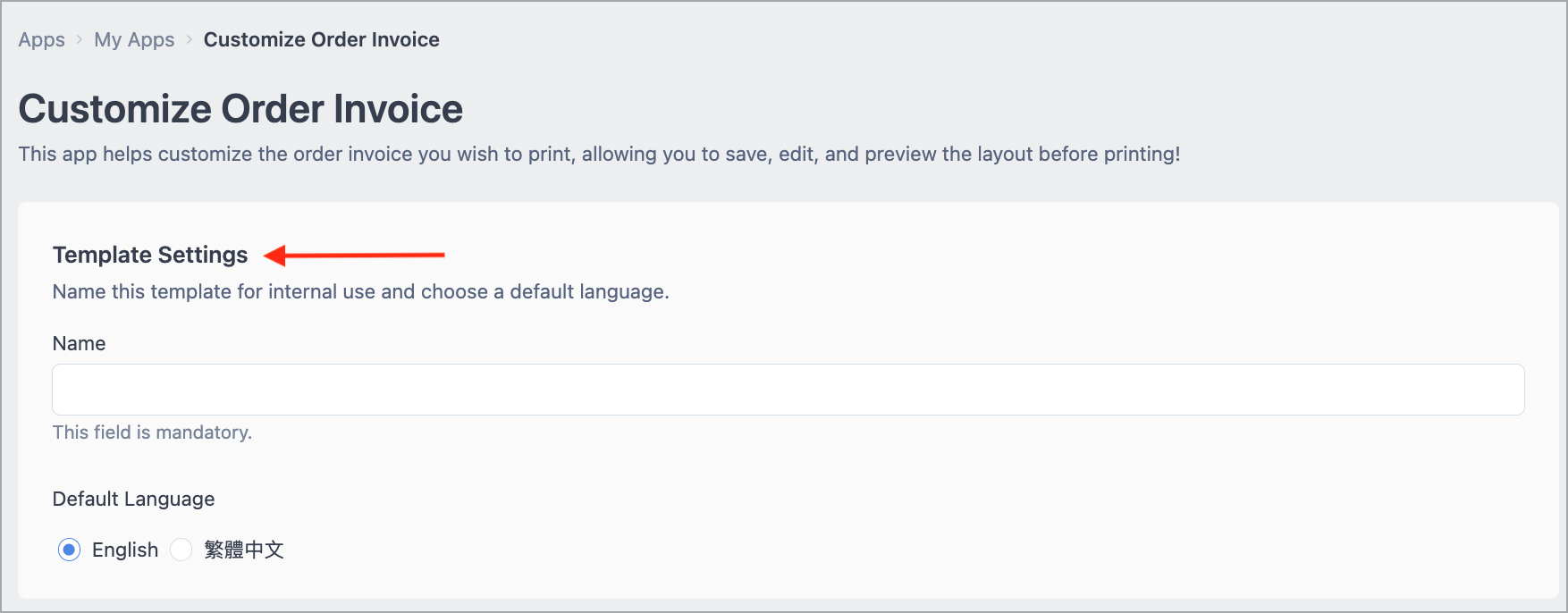Click the "This field is mandatory." hint text
1568x613 pixels.
pyautogui.click(x=152, y=432)
